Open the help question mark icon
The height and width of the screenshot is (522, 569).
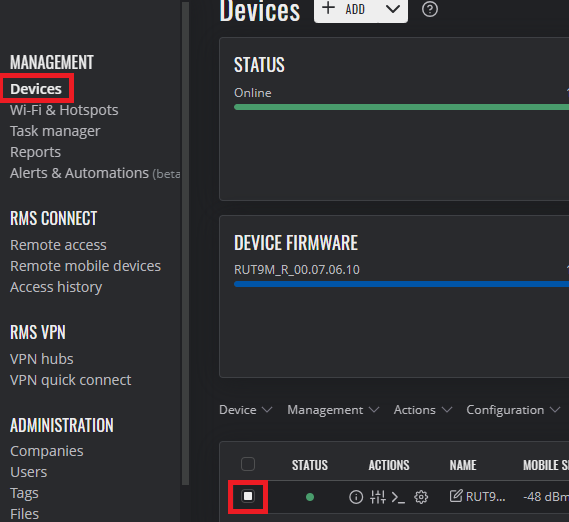430,9
